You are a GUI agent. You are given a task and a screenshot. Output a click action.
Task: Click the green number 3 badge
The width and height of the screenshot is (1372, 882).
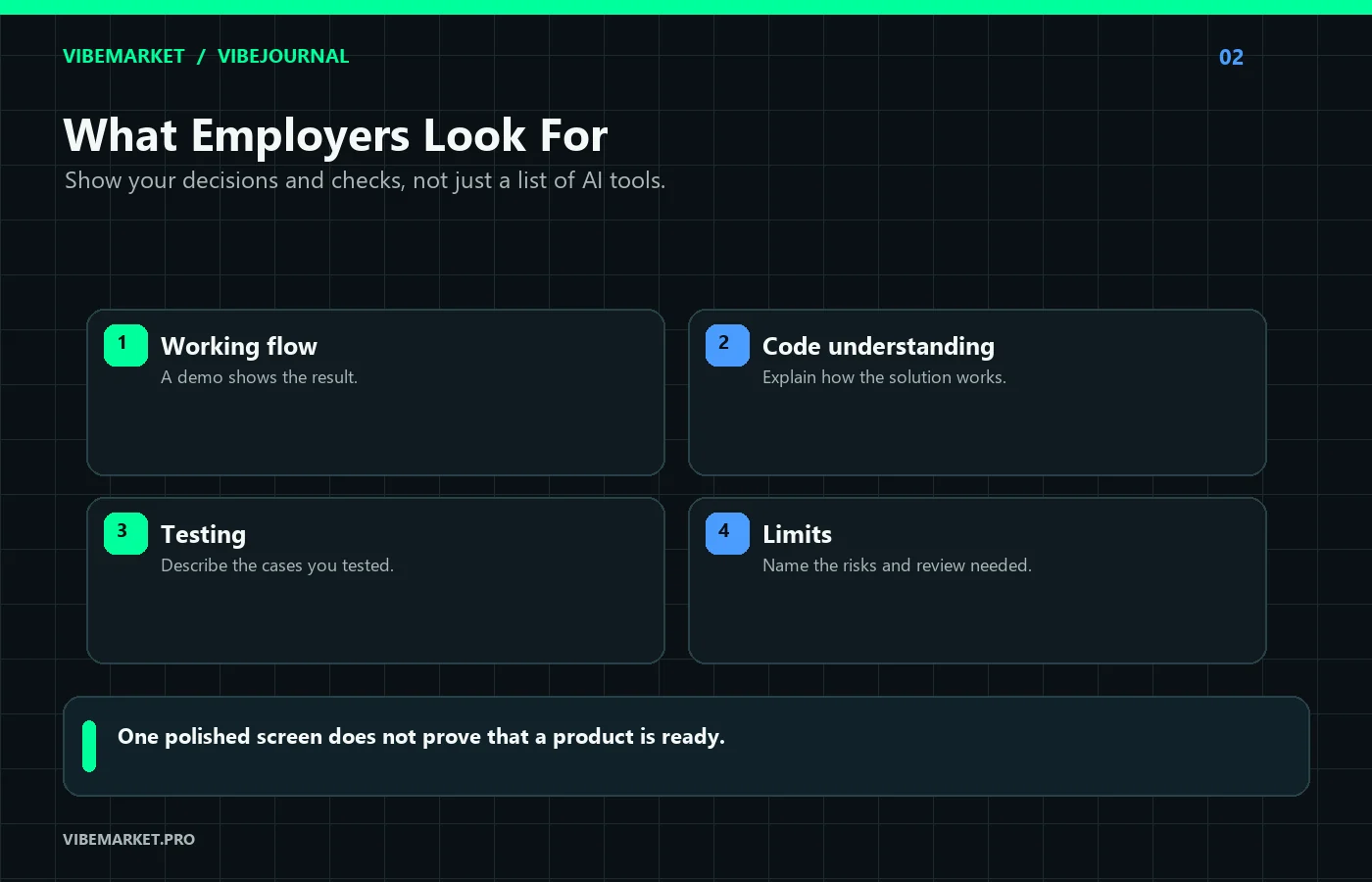[x=125, y=533]
